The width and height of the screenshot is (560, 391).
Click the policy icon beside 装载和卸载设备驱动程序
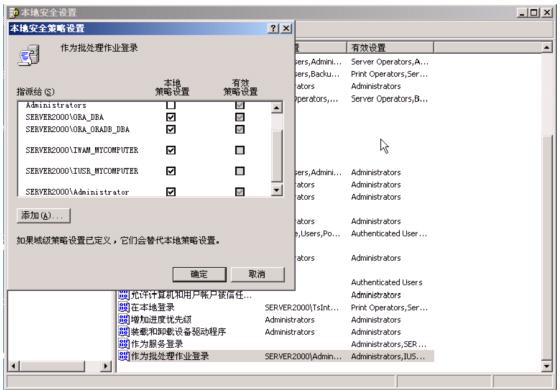(x=124, y=331)
